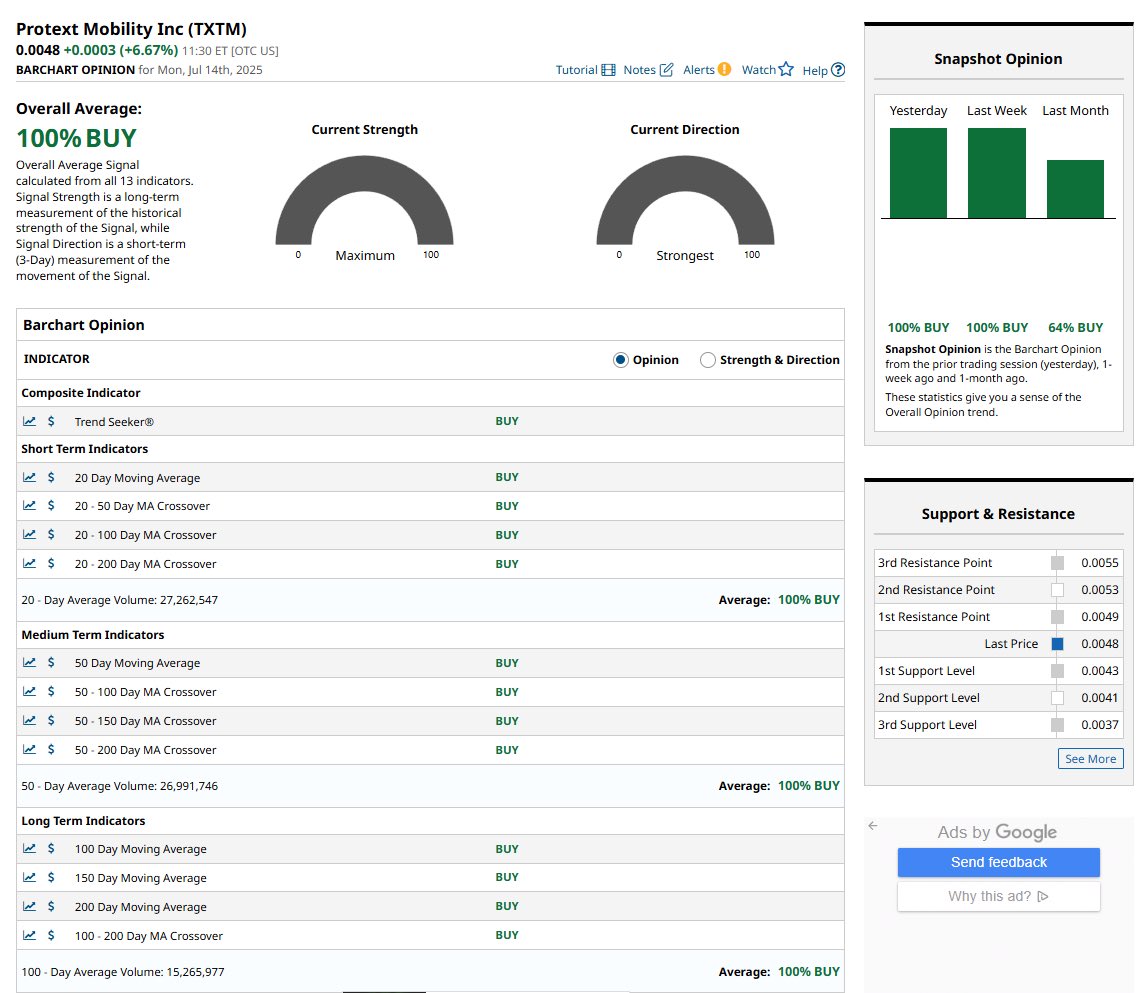Click '64% BUY' under Last Month
This screenshot has height=993, width=1145.
(1076, 328)
